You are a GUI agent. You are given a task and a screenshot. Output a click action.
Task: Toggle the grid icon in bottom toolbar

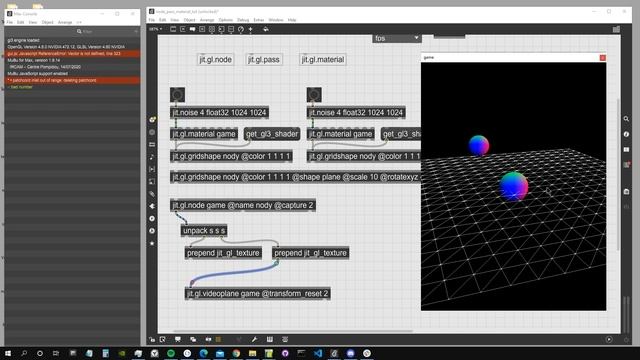pos(218,339)
